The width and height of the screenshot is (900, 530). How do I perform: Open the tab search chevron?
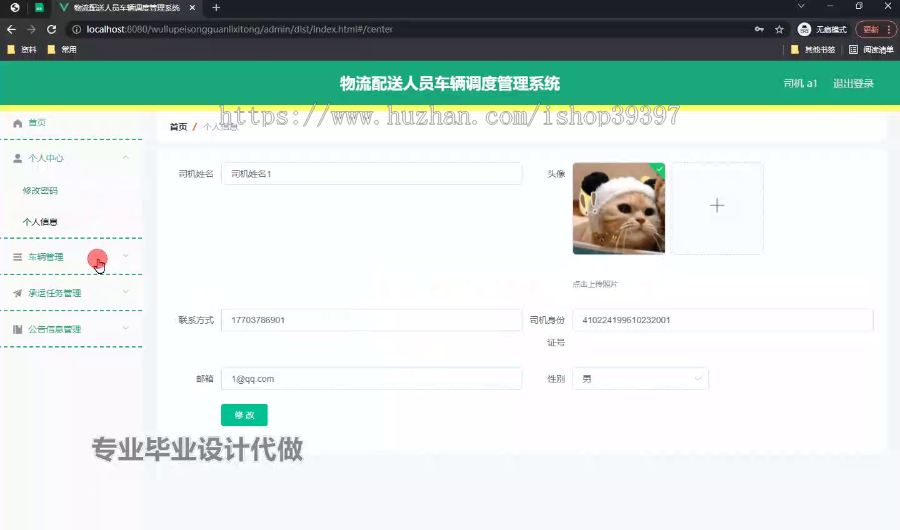point(801,6)
